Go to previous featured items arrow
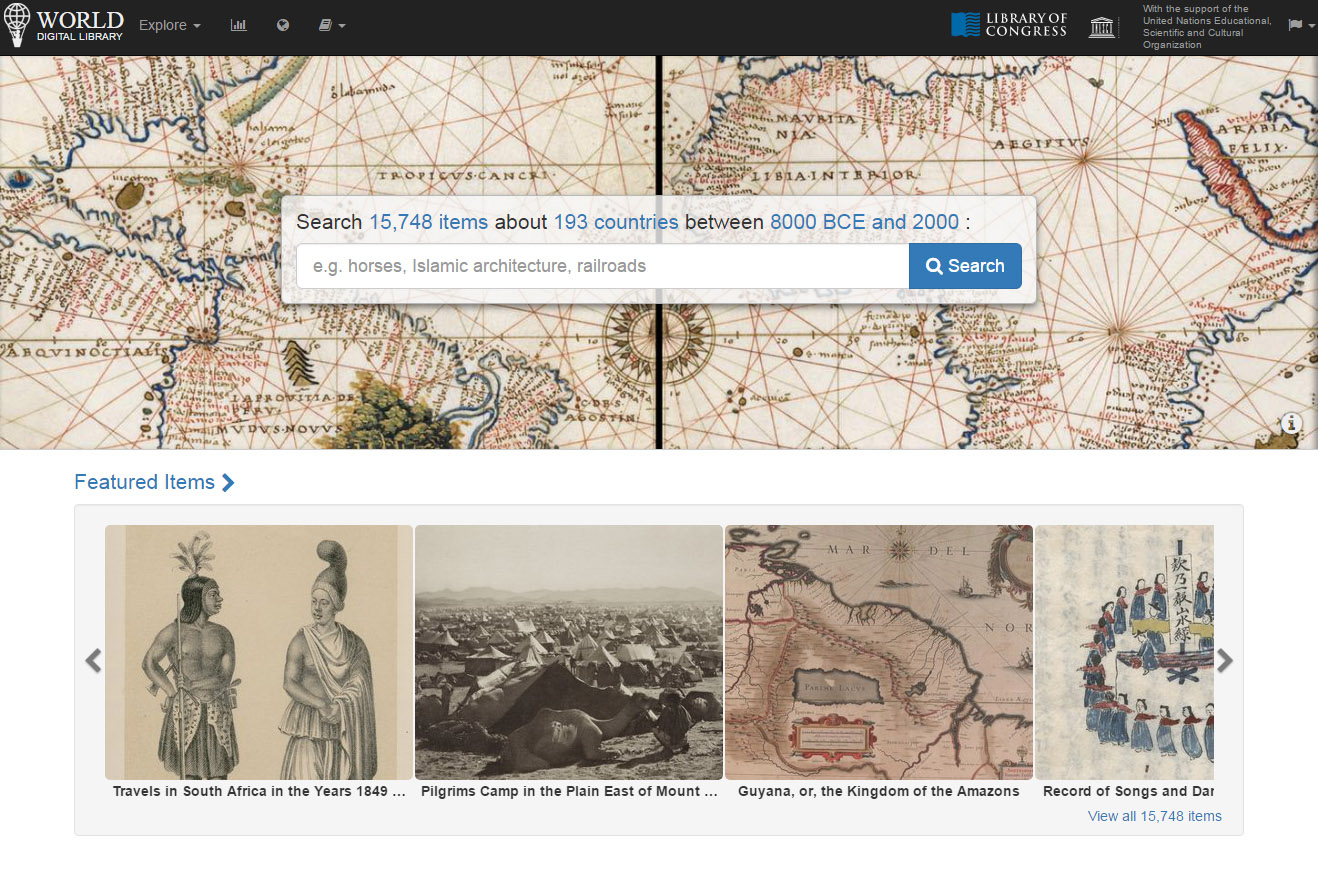The height and width of the screenshot is (869, 1318). point(93,660)
